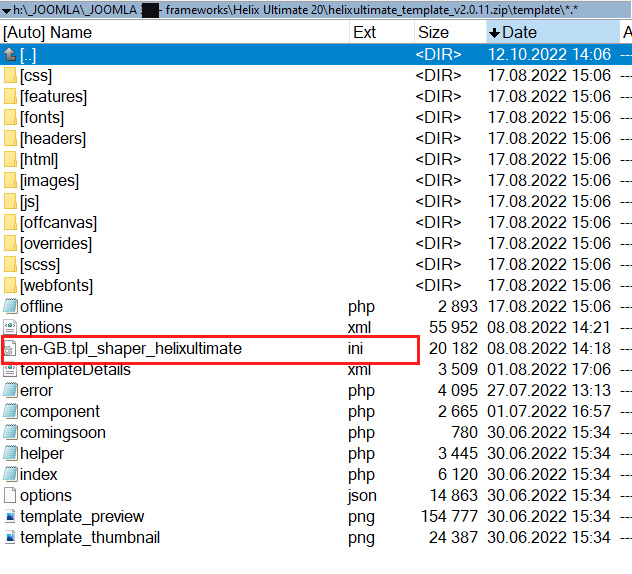Select the template_preview file name
The height and width of the screenshot is (574, 632).
point(82,516)
